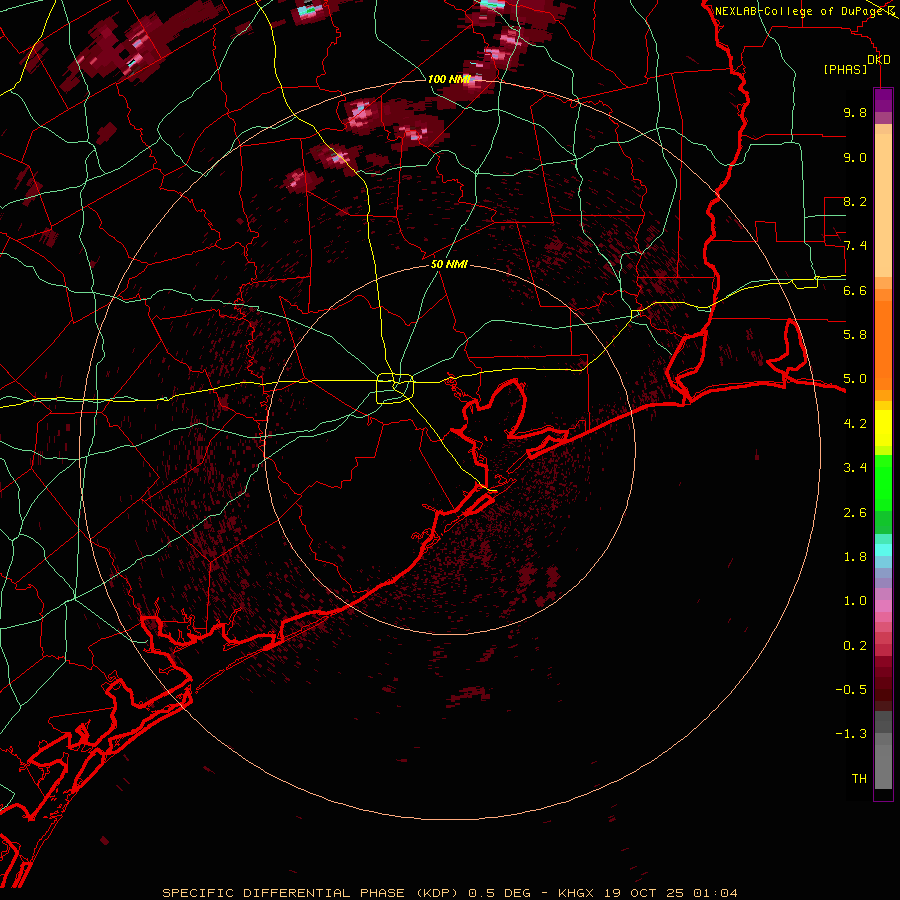The image size is (900, 900).
Task: Click the 8.2 legend value
Action: pos(855,201)
